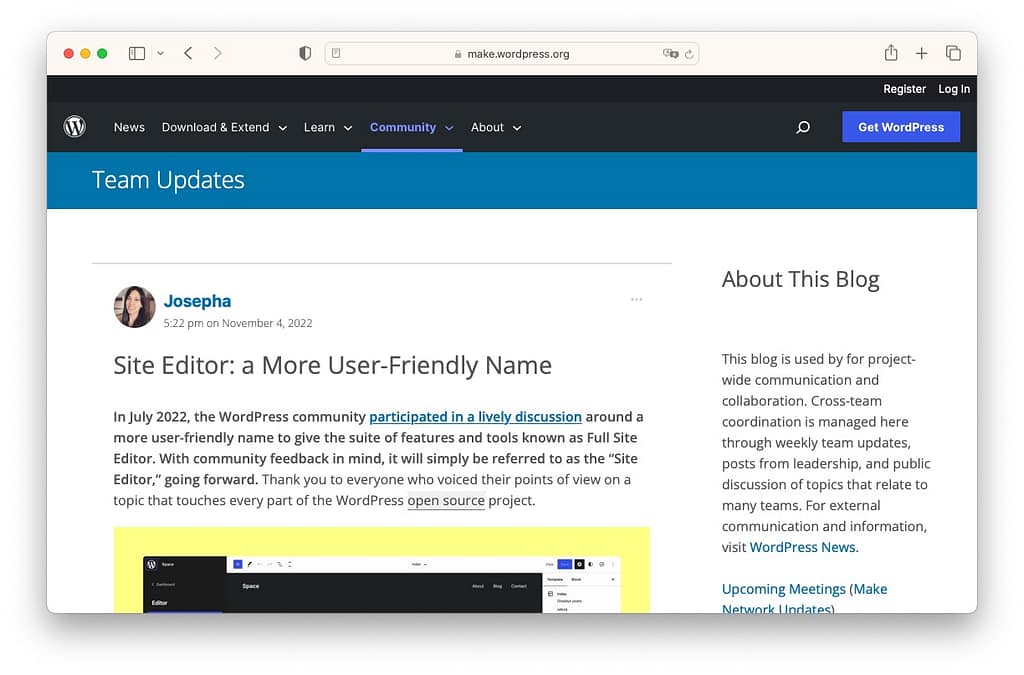This screenshot has width=1024, height=675.
Task: Click Josepha's profile avatar
Action: point(134,307)
